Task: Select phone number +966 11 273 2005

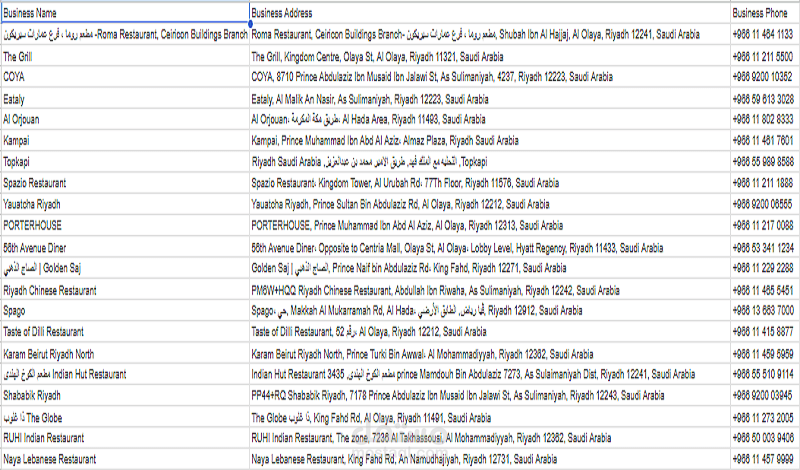Action: click(765, 417)
